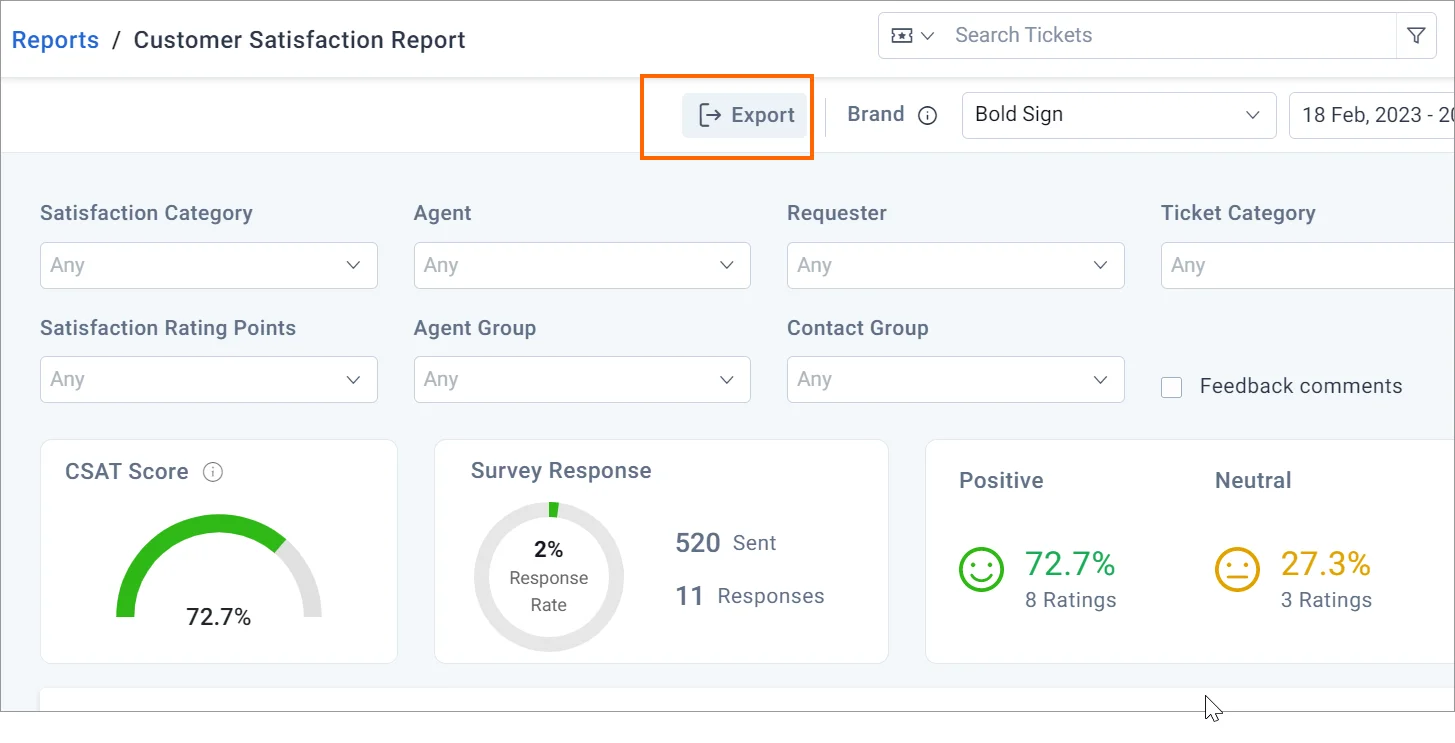Click the CSAT Score gauge chart

218,570
